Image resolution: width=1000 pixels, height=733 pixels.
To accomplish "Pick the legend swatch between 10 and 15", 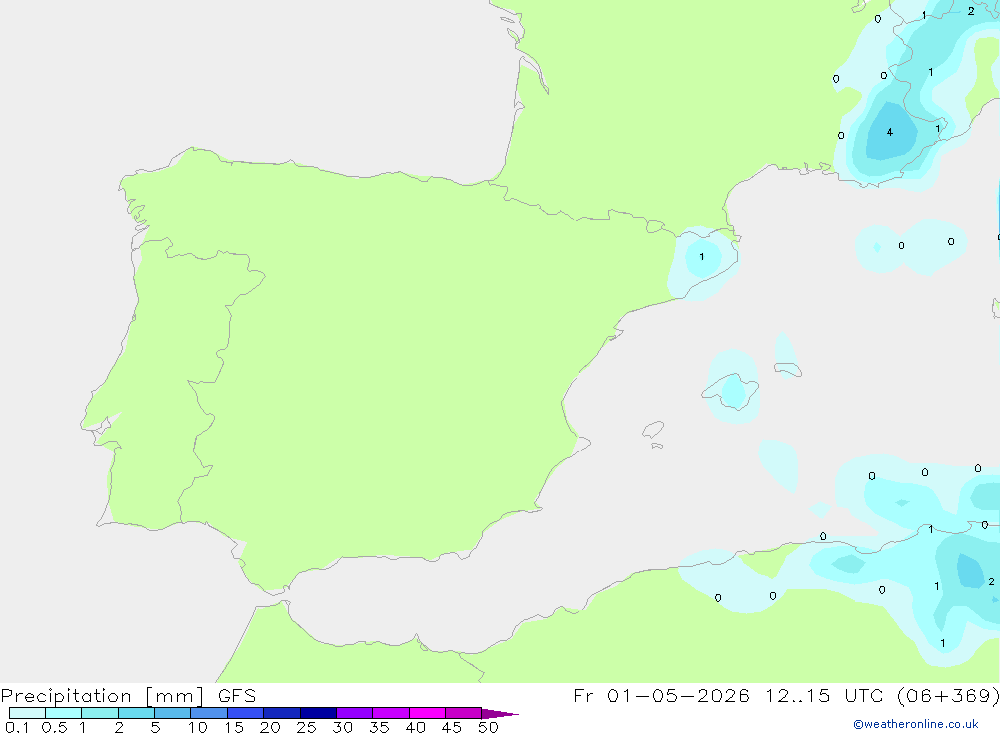I will click(x=209, y=713).
